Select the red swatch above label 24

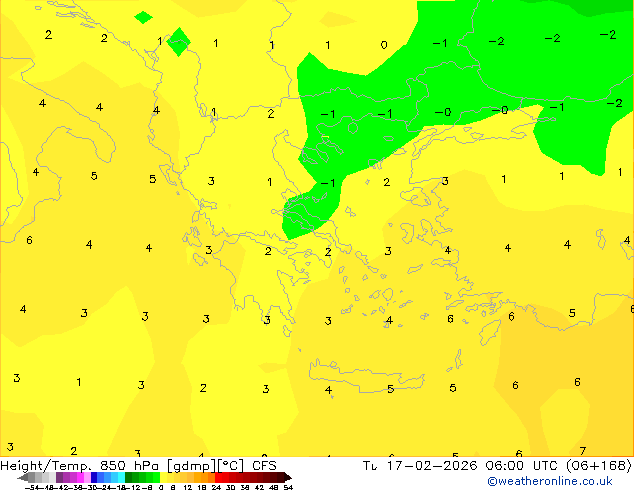pos(218,477)
